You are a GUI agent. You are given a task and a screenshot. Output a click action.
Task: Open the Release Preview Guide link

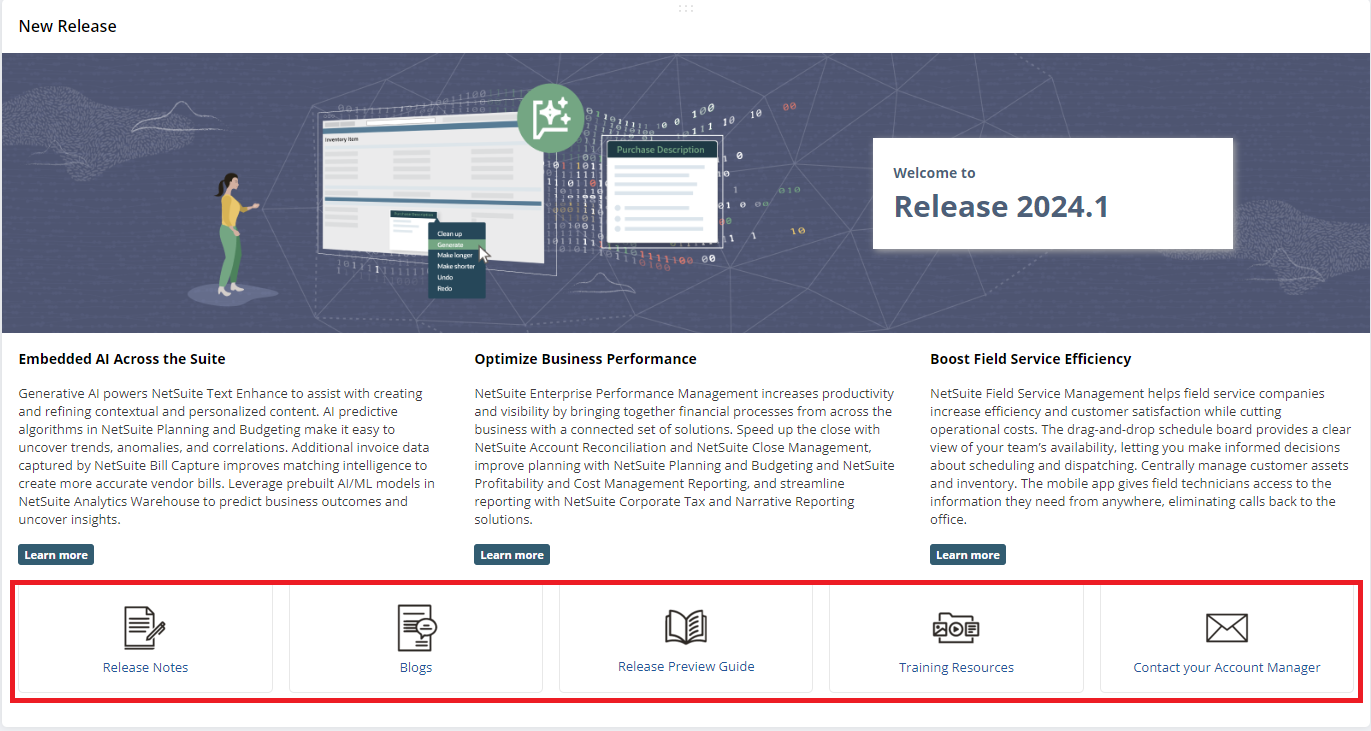tap(686, 666)
